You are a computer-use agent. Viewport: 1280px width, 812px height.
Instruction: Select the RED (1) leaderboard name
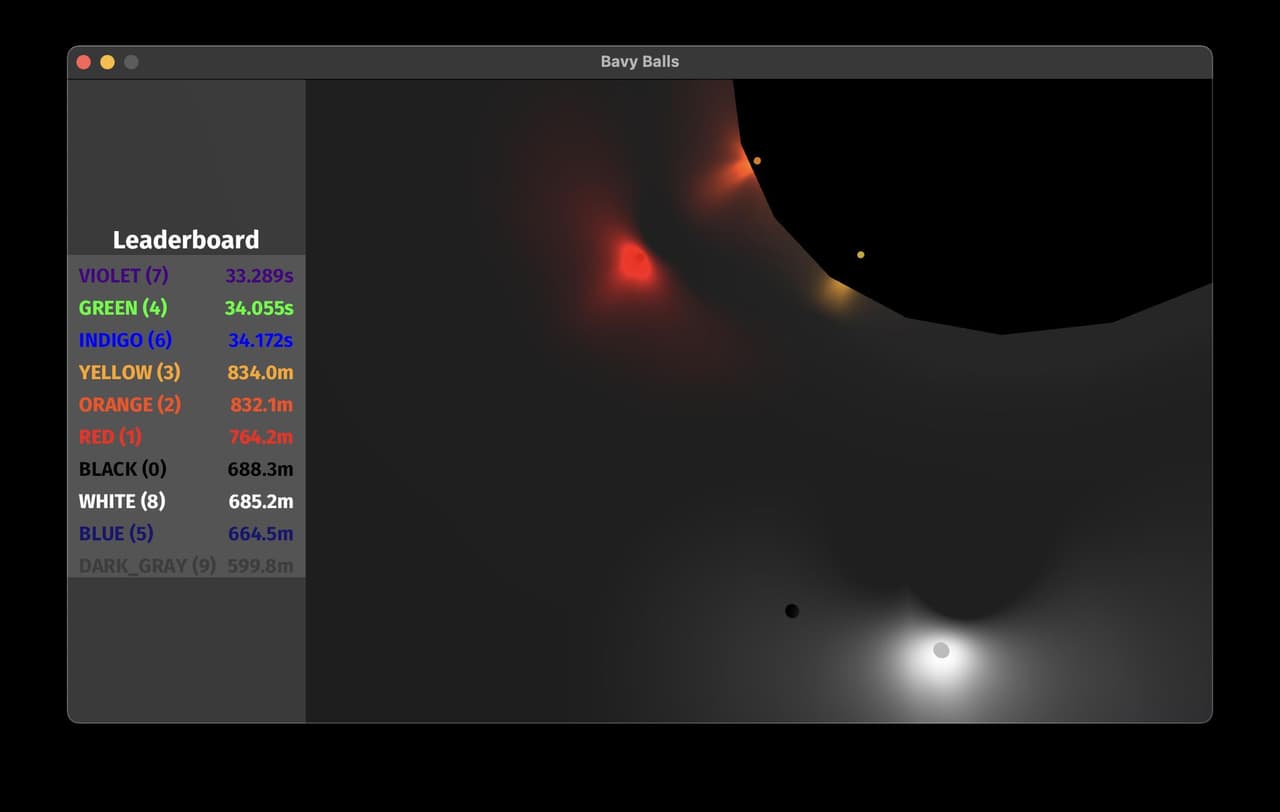tap(111, 436)
